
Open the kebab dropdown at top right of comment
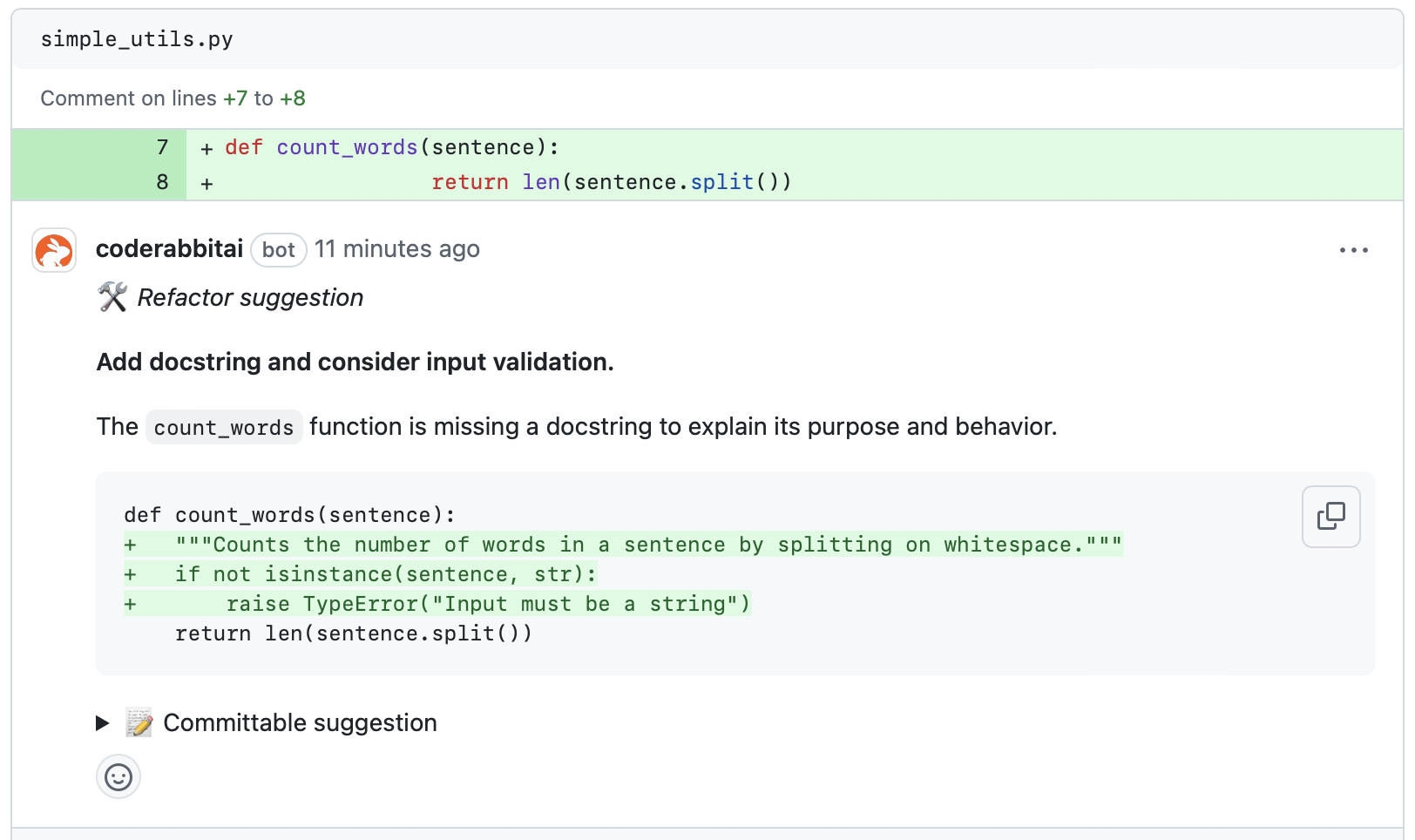click(x=1353, y=250)
